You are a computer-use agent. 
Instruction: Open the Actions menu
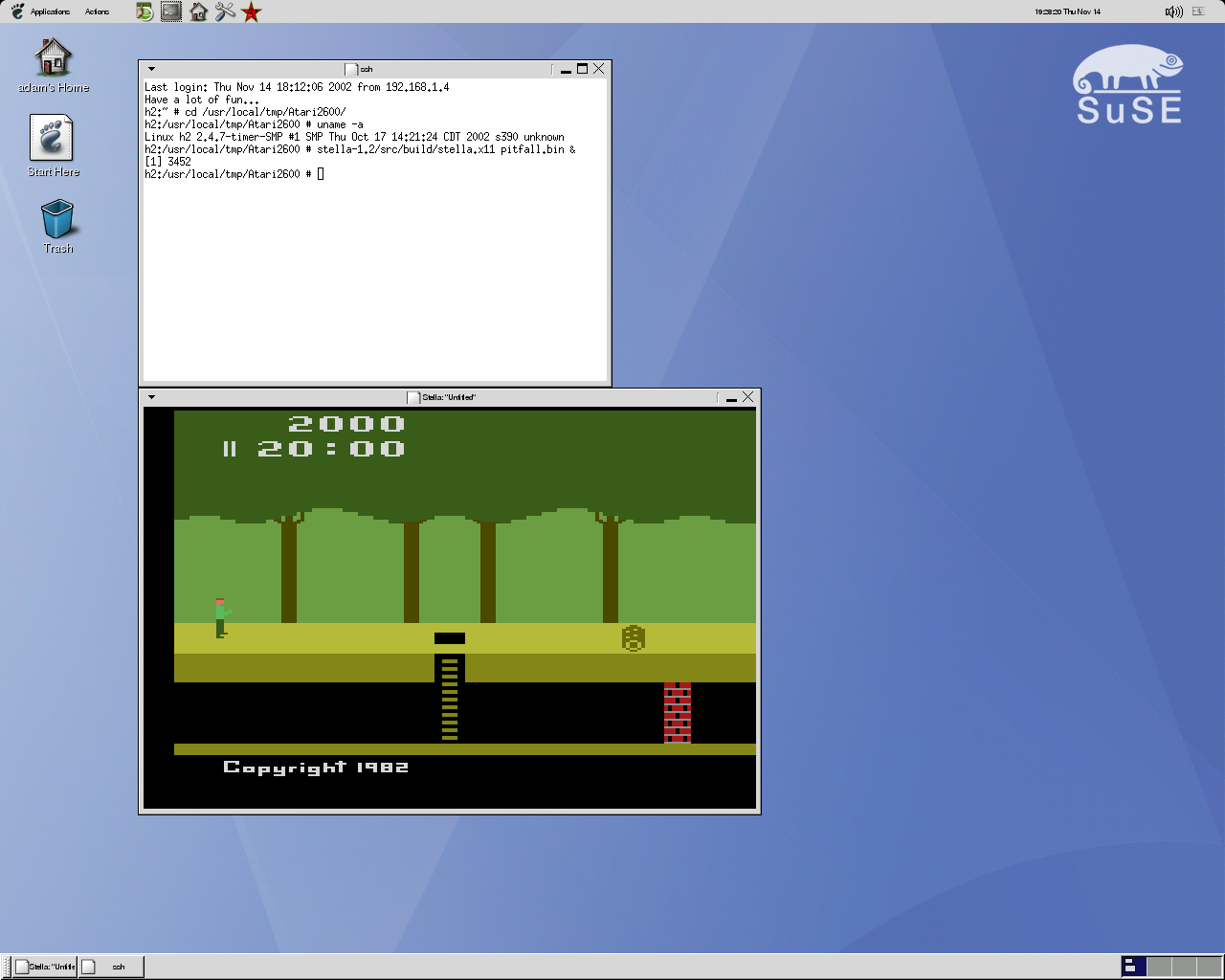(97, 11)
